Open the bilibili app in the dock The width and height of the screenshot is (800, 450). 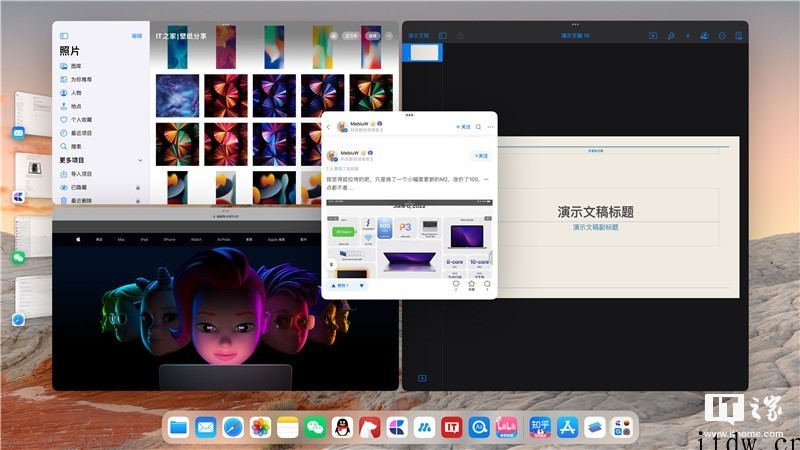click(x=507, y=428)
